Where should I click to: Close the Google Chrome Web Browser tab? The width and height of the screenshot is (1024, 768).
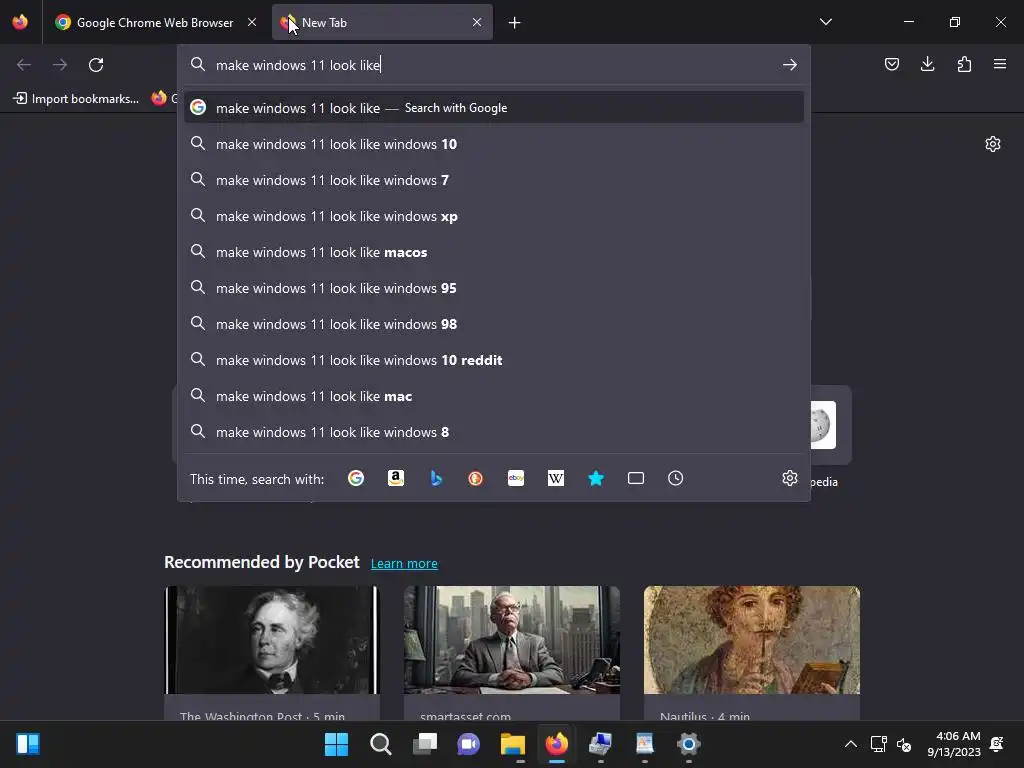click(252, 22)
